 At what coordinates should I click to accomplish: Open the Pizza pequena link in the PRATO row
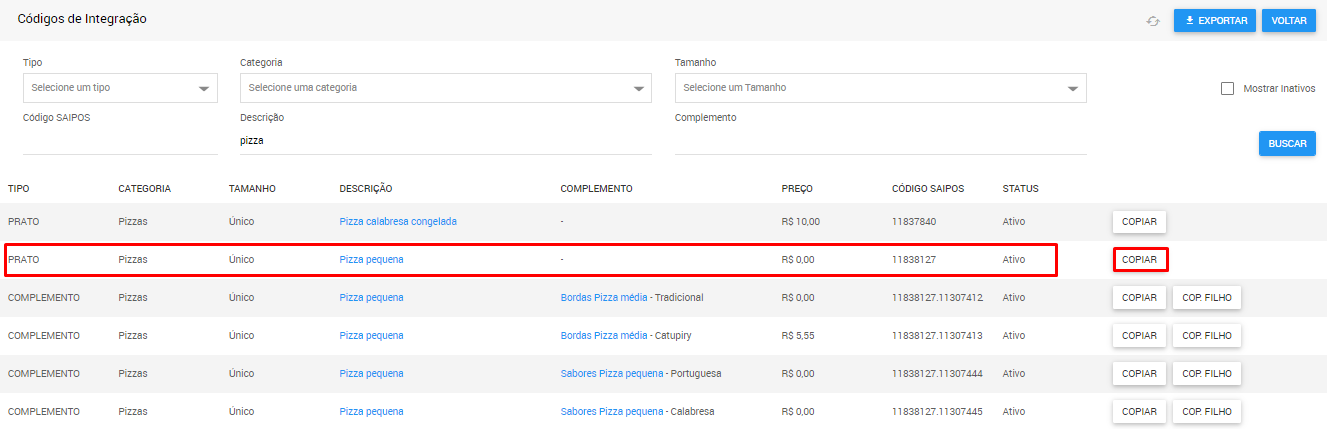[x=372, y=259]
